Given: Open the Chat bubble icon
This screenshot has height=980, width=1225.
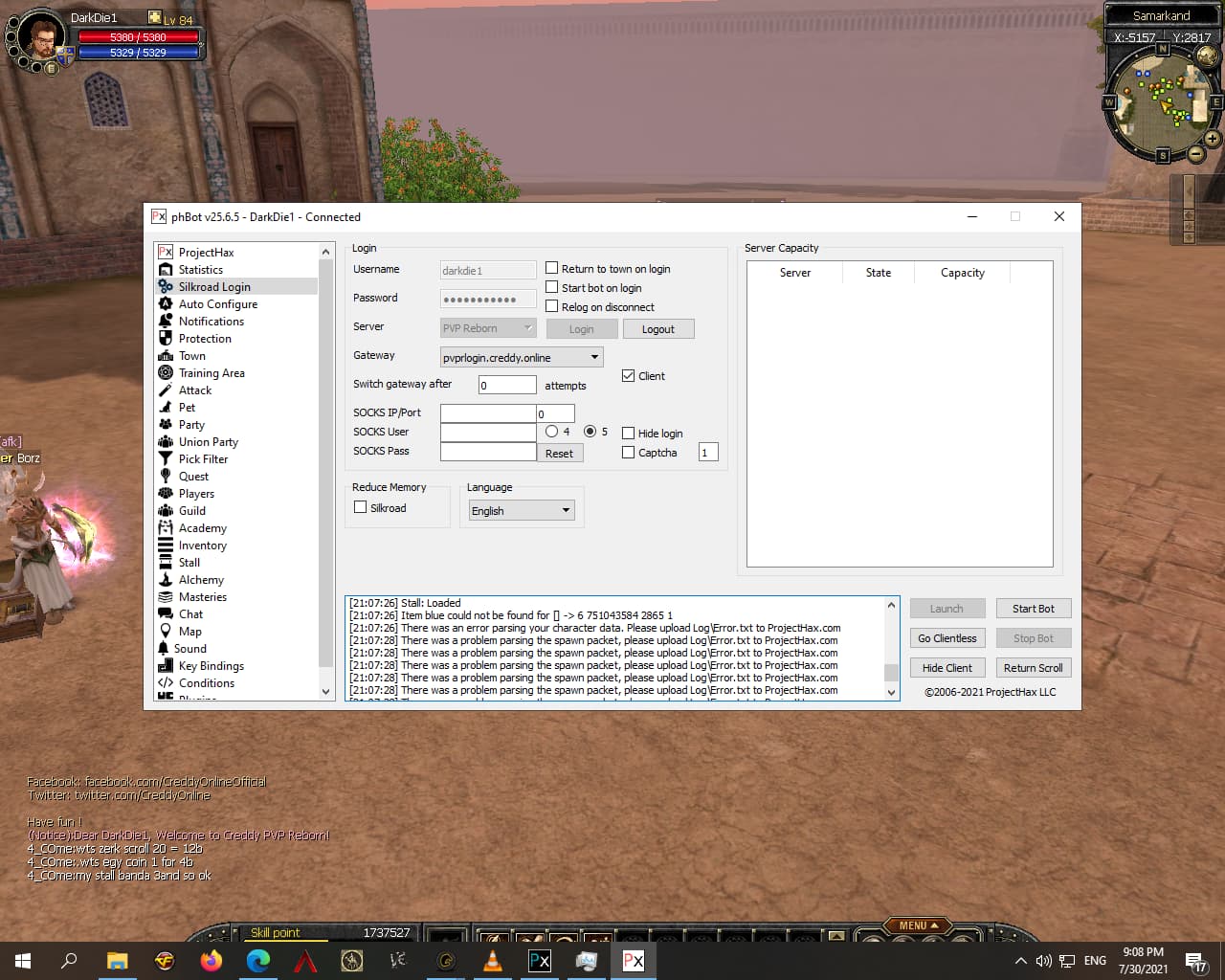Looking at the screenshot, I should point(166,614).
